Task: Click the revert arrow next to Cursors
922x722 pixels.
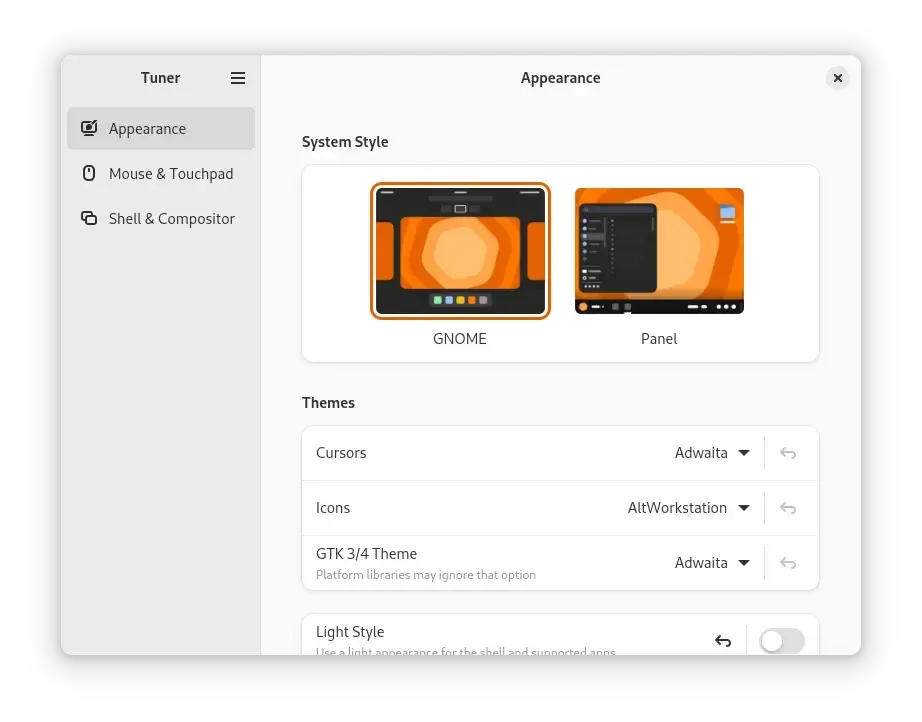Action: (788, 452)
